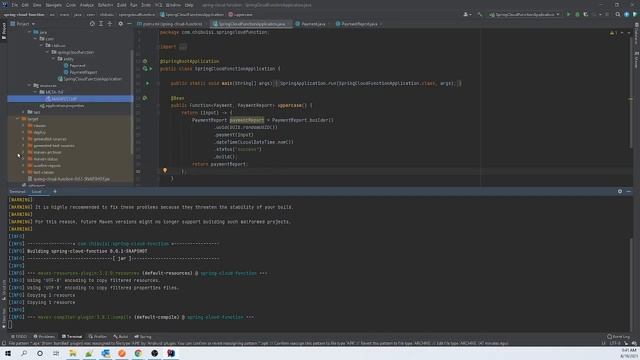Open run configuration dropdown SpringCloudFunctionApplication
Screen dimensions: 640x360
pos(524,14)
